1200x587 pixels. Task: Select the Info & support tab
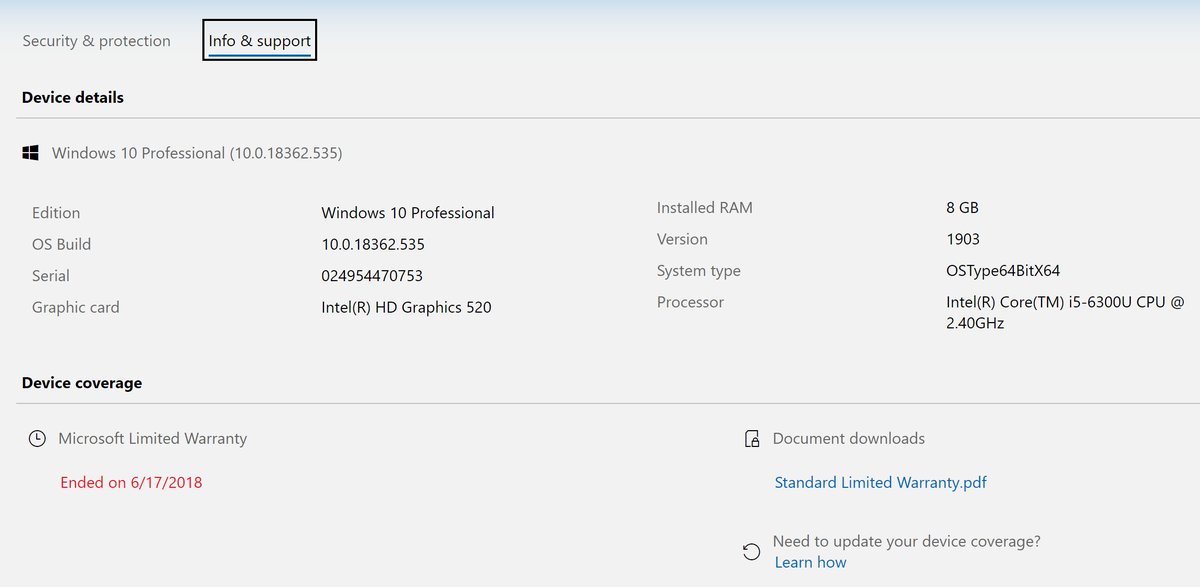(260, 41)
